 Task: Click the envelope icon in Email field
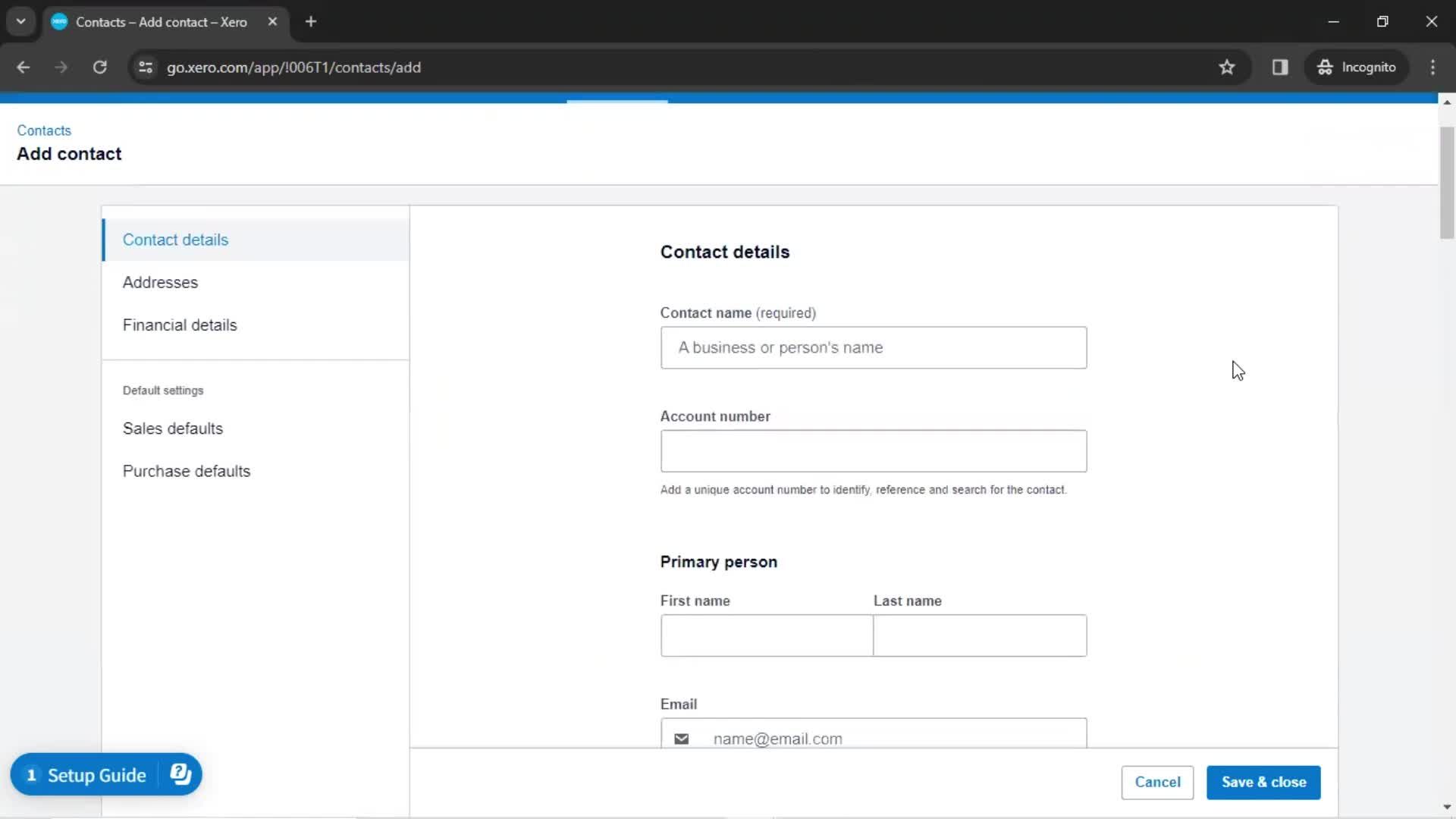tap(682, 739)
